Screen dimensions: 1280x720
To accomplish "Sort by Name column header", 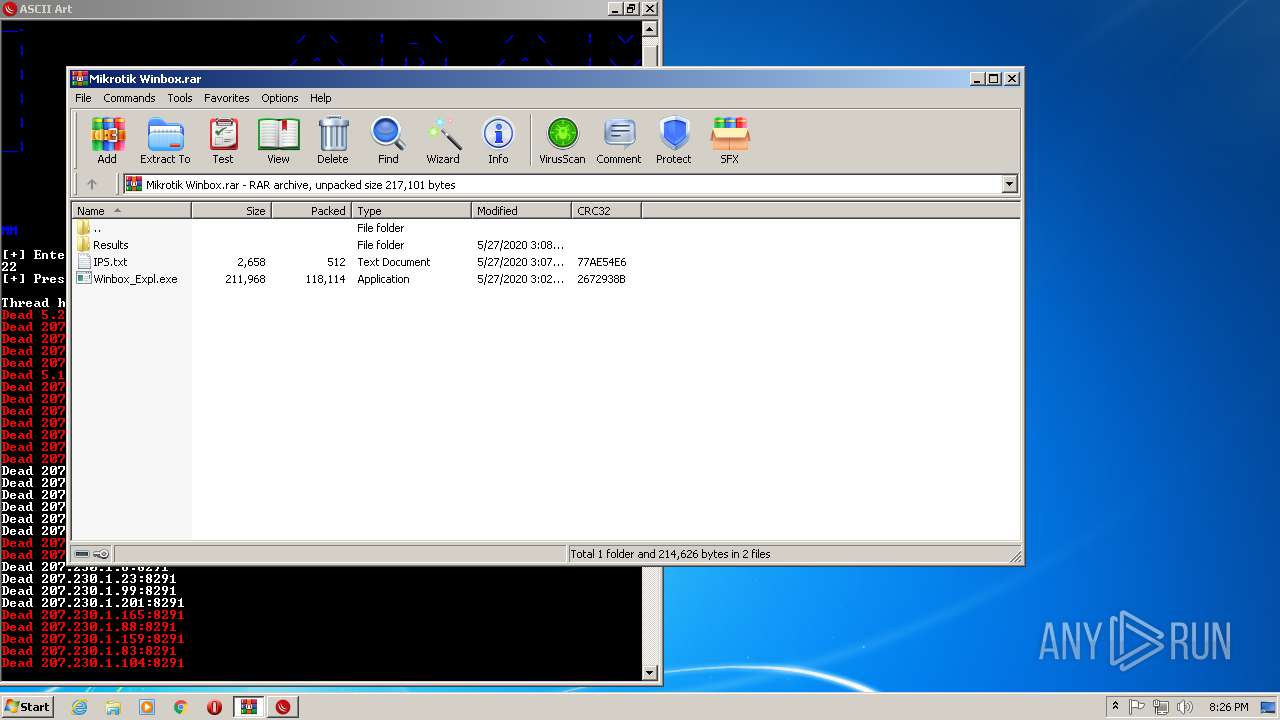I will (131, 211).
